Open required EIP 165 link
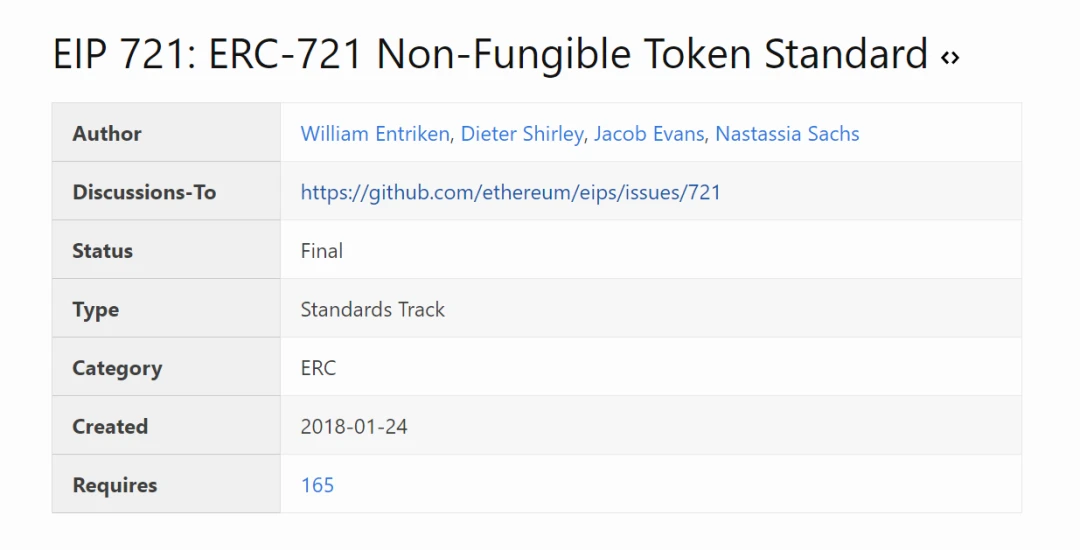 [318, 485]
